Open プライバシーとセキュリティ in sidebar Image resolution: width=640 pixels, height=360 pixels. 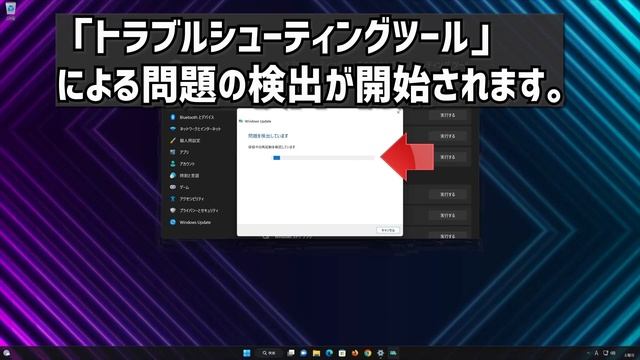(x=195, y=211)
